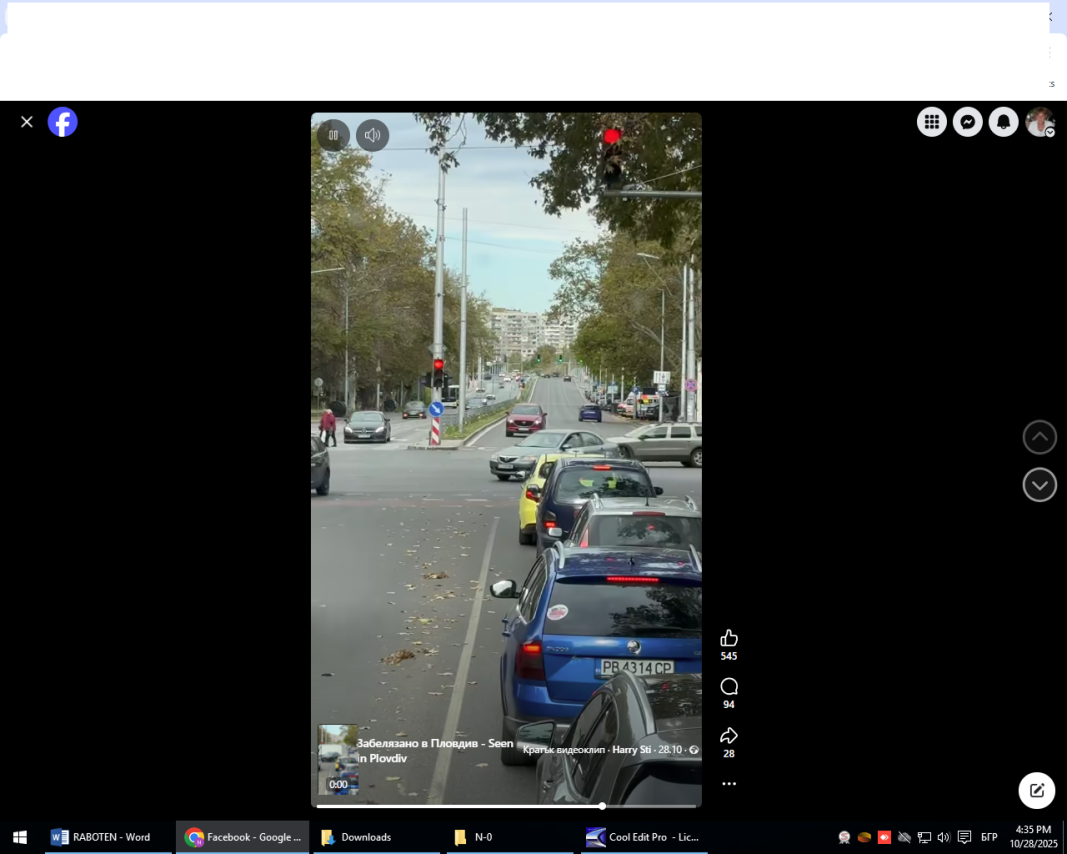Share the reel using arrow icon
The image size is (1067, 854).
tap(729, 736)
